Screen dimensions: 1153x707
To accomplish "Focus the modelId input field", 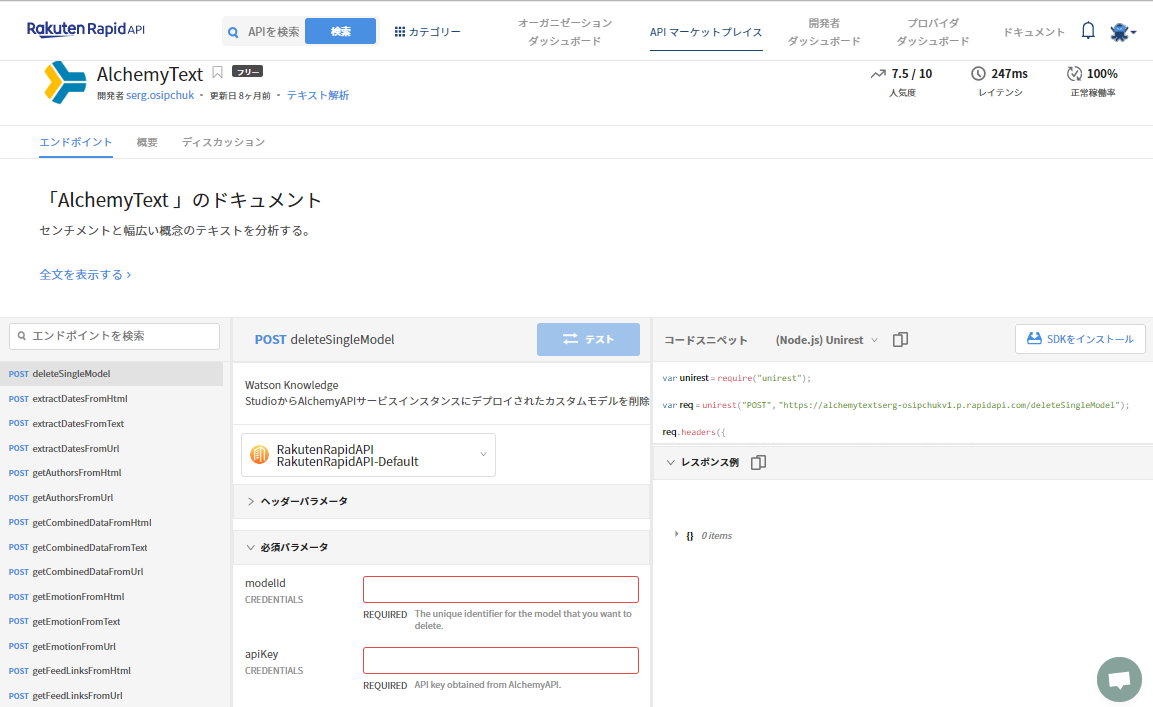I will [x=501, y=589].
